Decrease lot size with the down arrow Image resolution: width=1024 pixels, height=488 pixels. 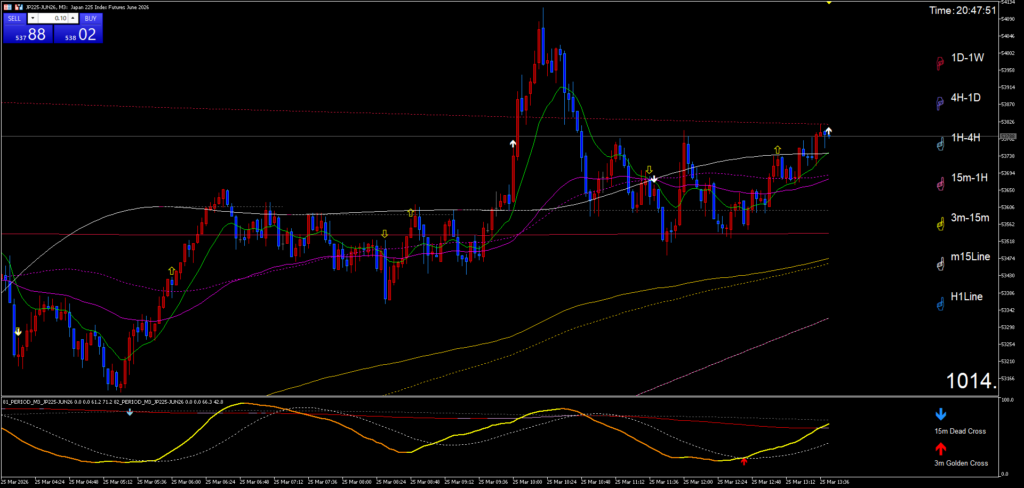point(34,18)
